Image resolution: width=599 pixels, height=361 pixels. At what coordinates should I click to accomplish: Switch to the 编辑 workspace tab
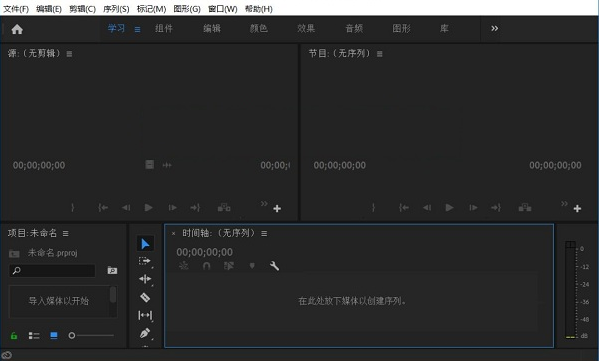pos(212,28)
